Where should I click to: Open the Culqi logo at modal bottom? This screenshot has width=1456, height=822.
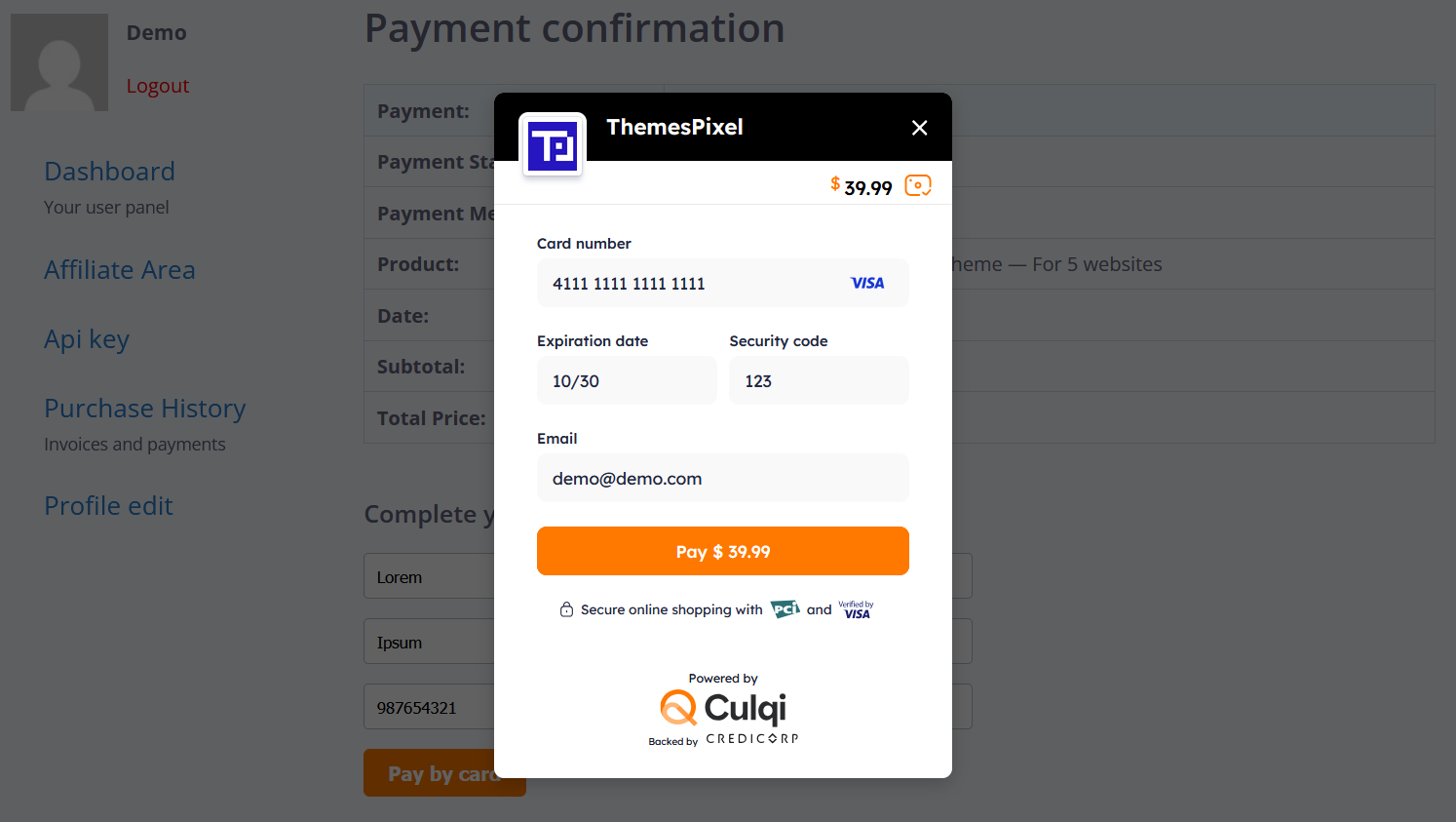723,708
